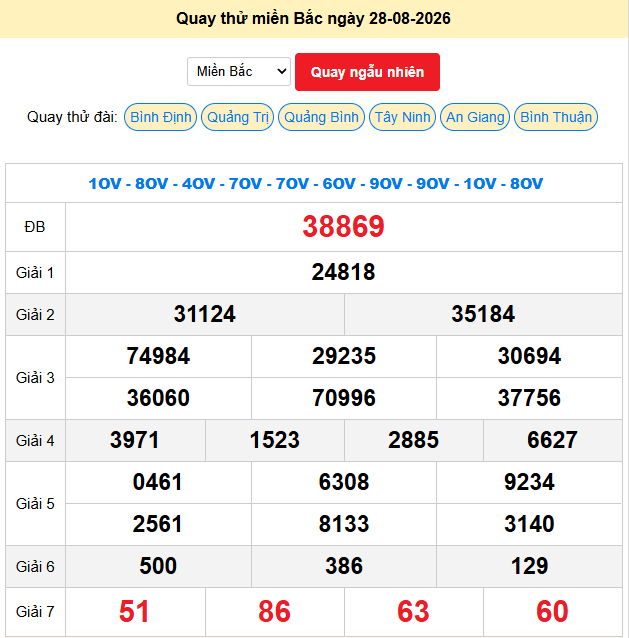
Task: Click the Giải 7 number 60
Action: [552, 612]
